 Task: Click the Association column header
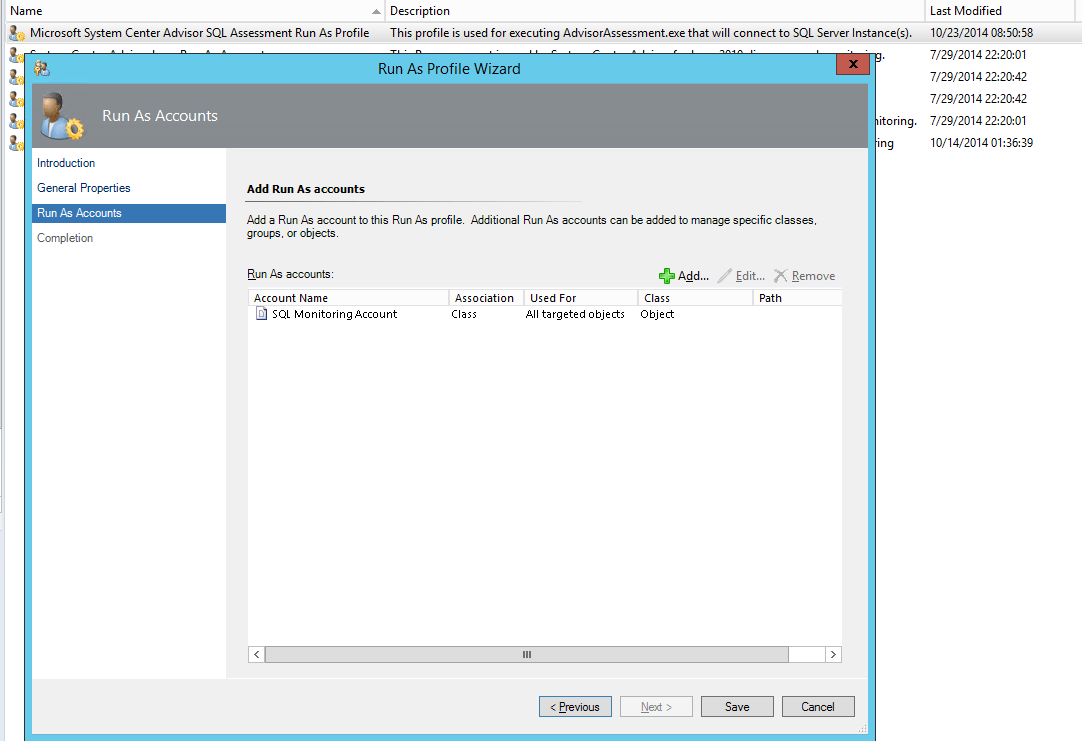485,297
